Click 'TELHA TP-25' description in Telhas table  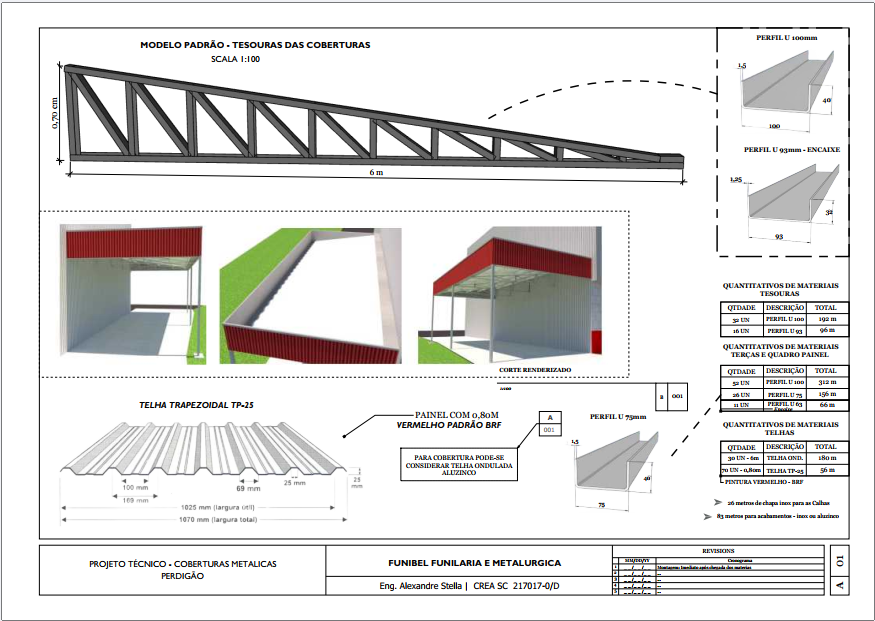pyautogui.click(x=785, y=470)
